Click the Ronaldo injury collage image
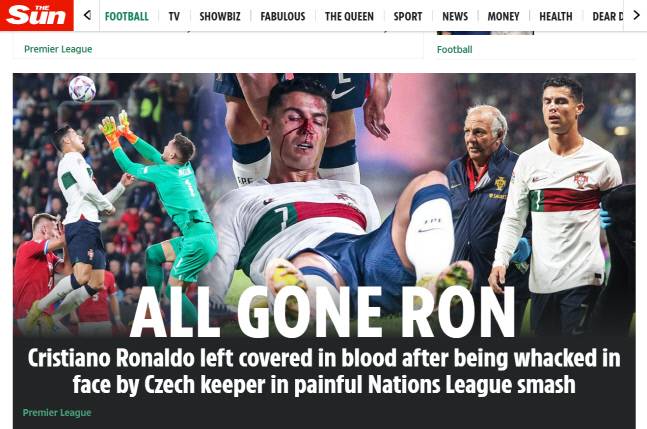Image resolution: width=647 pixels, height=429 pixels. click(324, 204)
